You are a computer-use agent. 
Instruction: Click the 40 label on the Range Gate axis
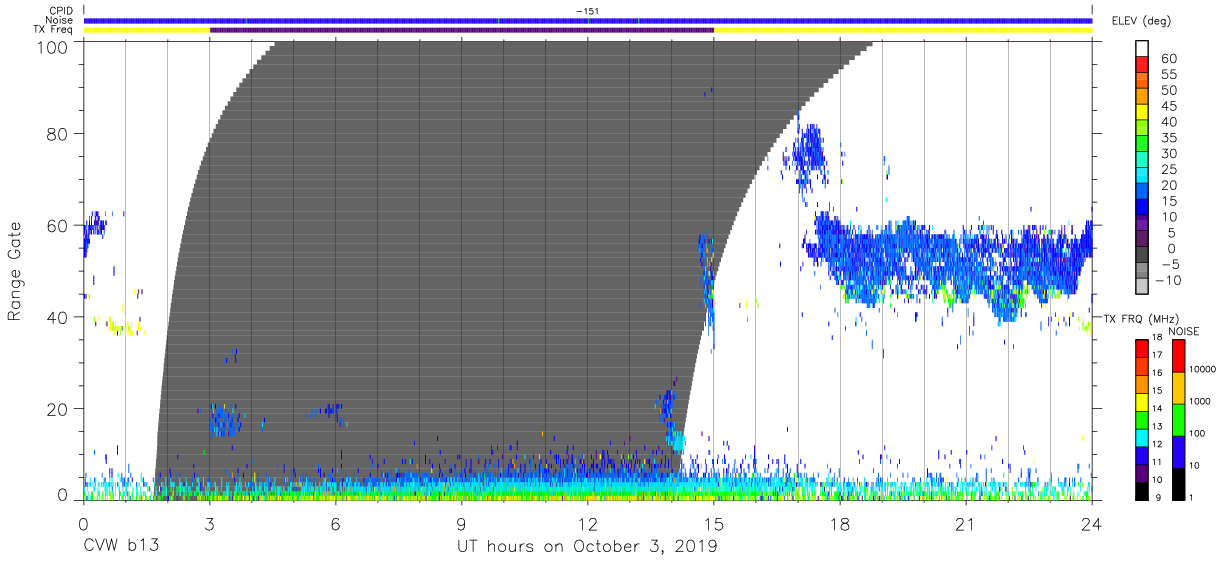58,317
